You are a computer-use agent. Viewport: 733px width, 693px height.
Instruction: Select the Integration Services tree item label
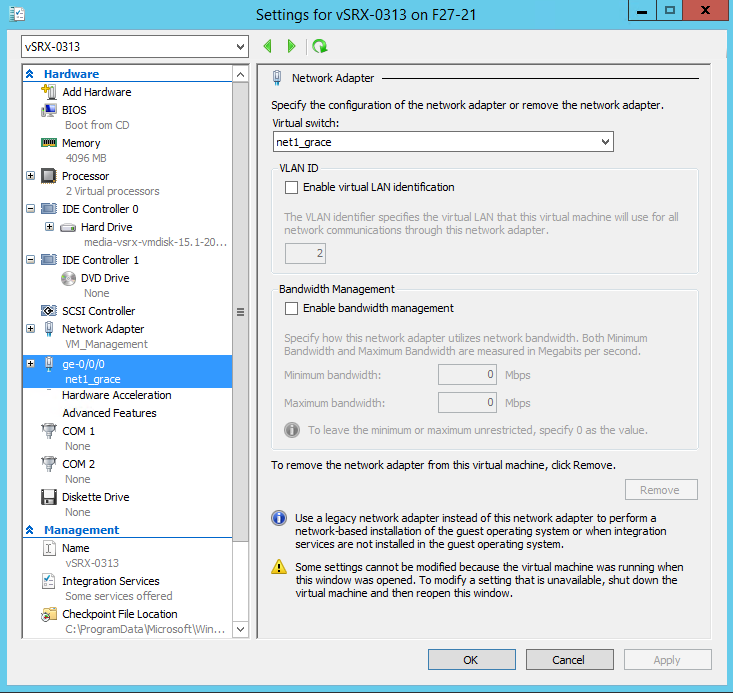click(x=111, y=581)
